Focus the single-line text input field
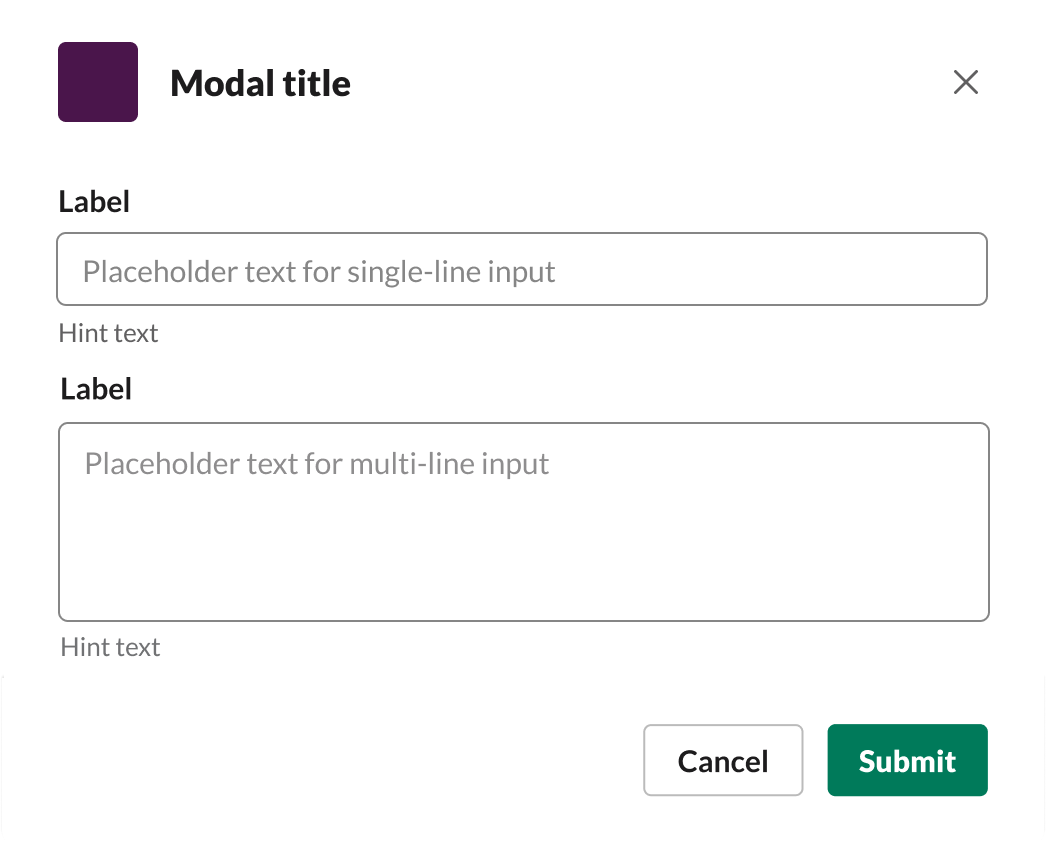 pyautogui.click(x=522, y=269)
